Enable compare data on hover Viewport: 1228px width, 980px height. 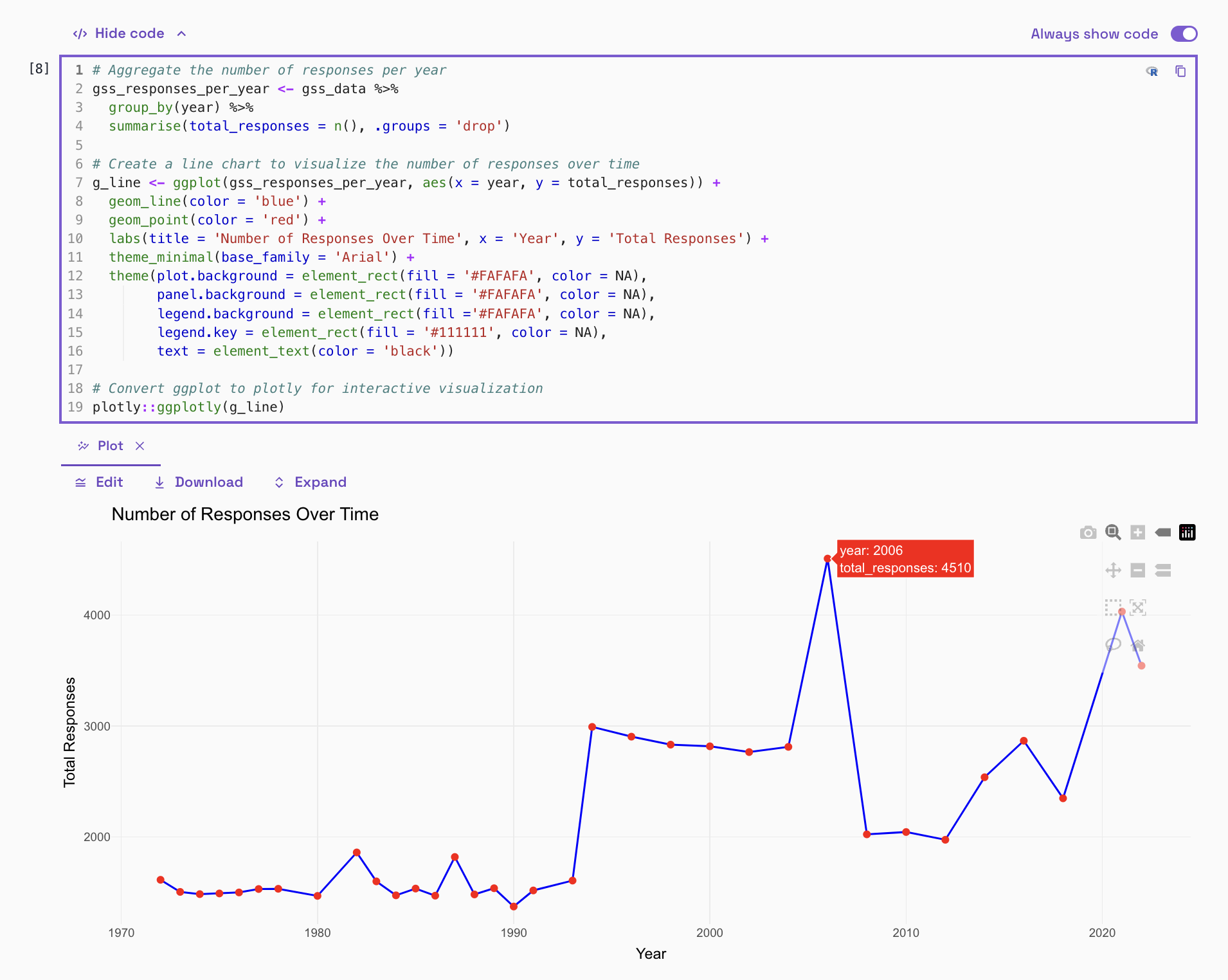pyautogui.click(x=1162, y=570)
